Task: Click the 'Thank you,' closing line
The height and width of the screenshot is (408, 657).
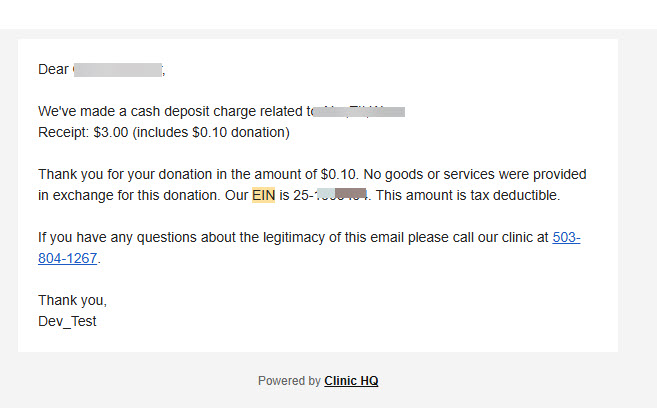Action: tap(72, 300)
